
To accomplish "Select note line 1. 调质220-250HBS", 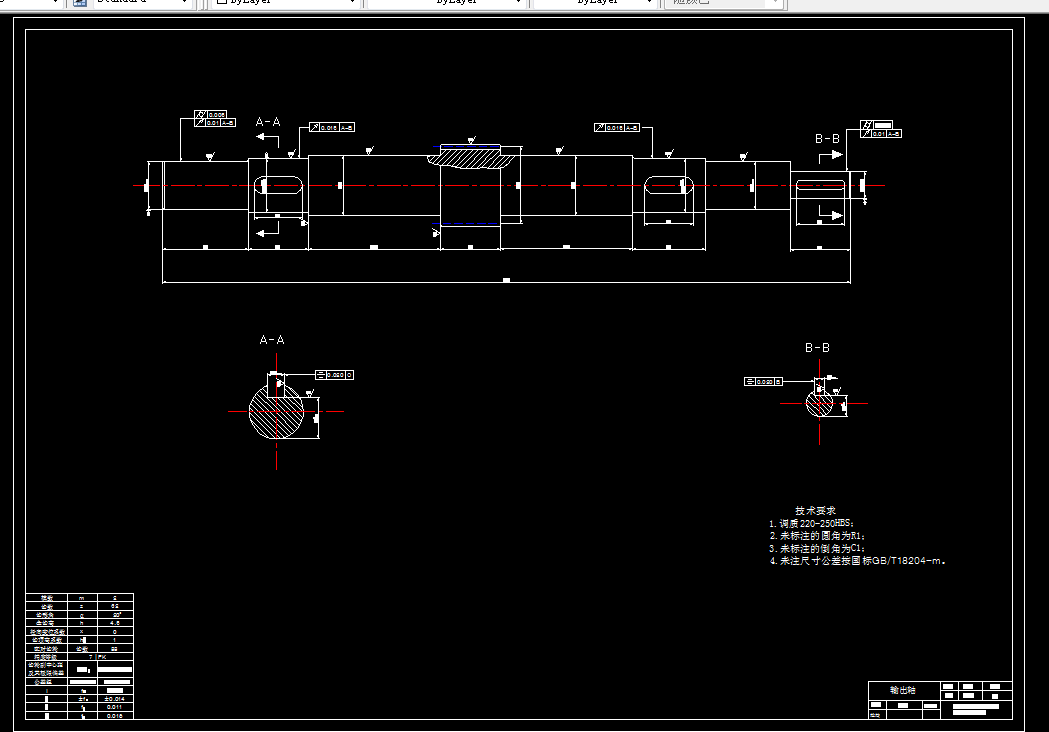I will 812,523.
